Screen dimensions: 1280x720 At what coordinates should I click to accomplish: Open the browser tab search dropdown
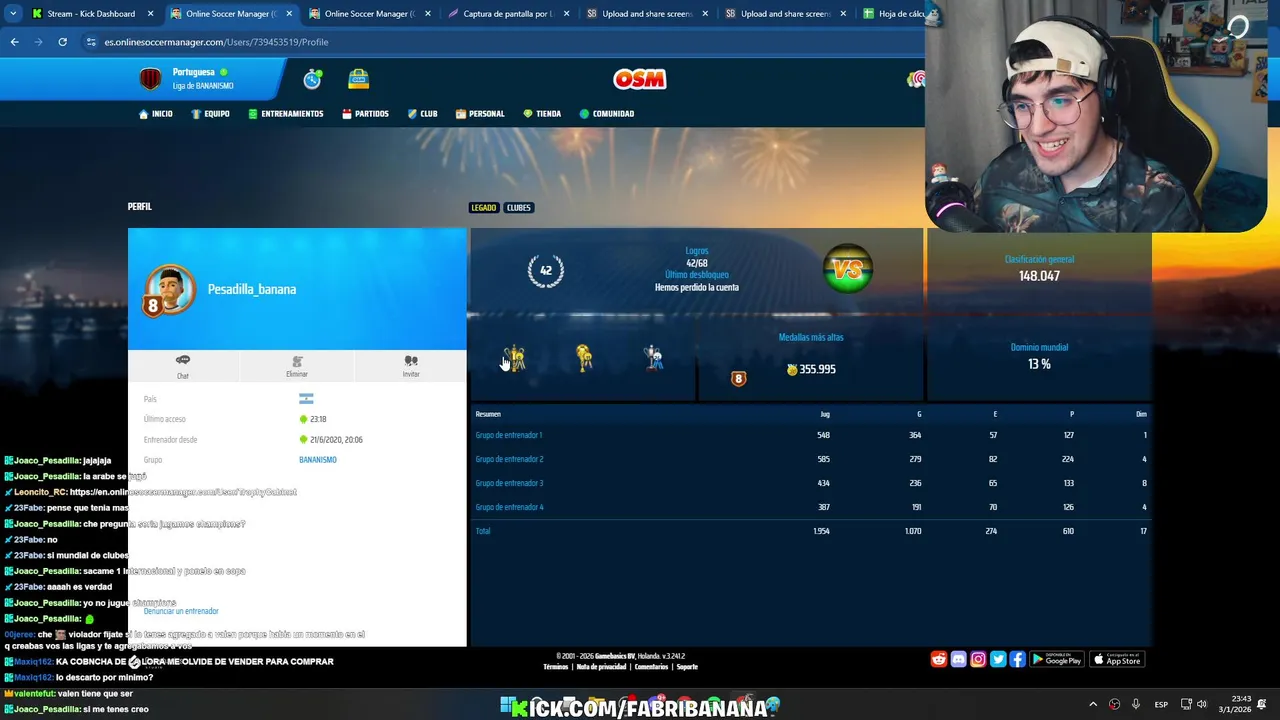click(13, 14)
